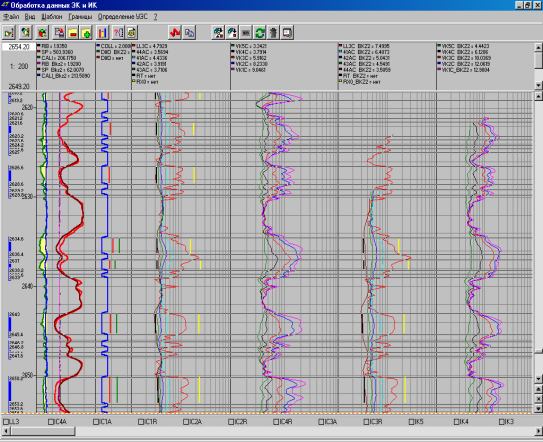
Task: Click the yellow folder with green plus
Action: pyautogui.click(x=86, y=33)
